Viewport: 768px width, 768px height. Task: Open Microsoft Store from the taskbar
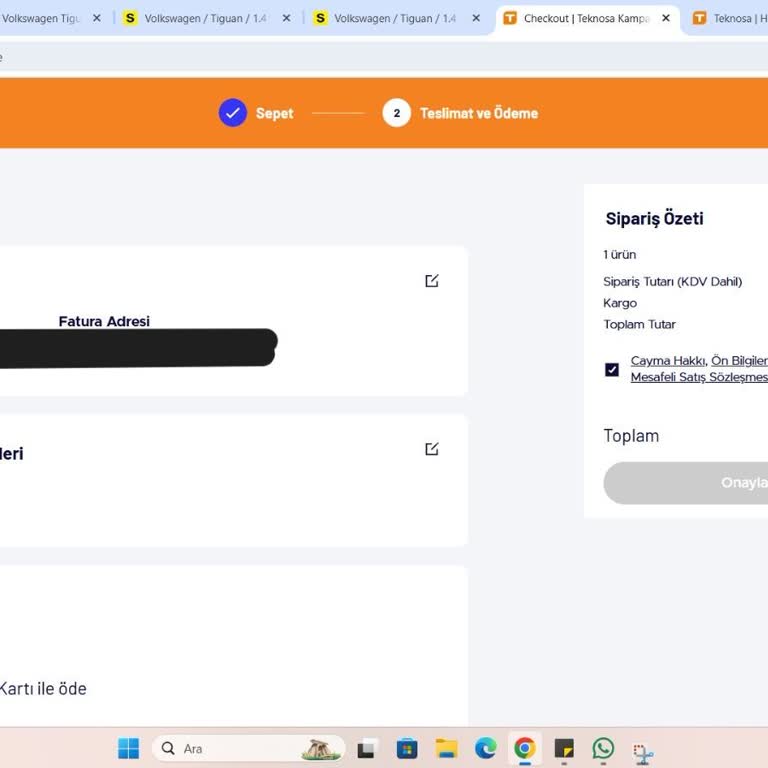tap(407, 748)
